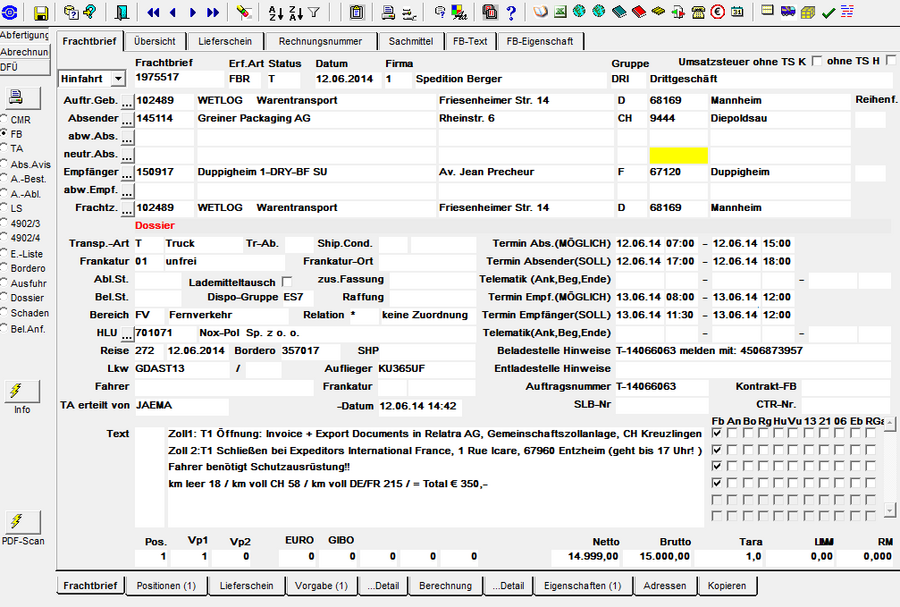This screenshot has width=900, height=607.
Task: Open the Hinfahrt dropdown
Action: pos(118,79)
